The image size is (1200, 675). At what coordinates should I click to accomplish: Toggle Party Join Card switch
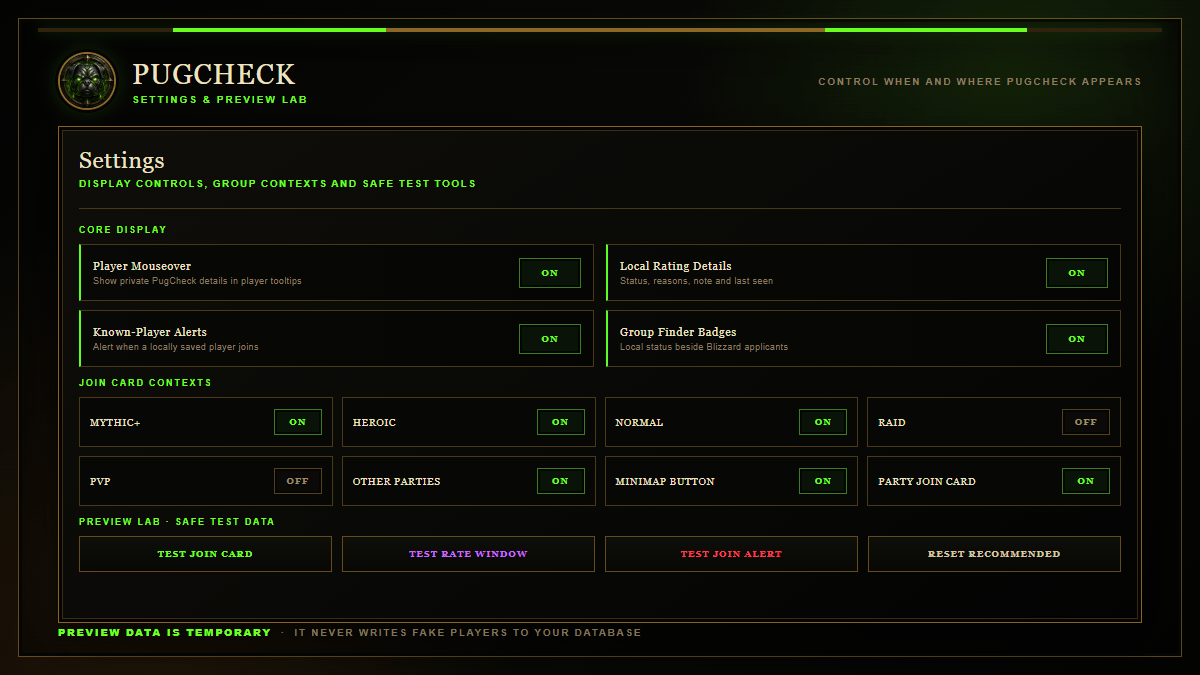pyautogui.click(x=1086, y=481)
